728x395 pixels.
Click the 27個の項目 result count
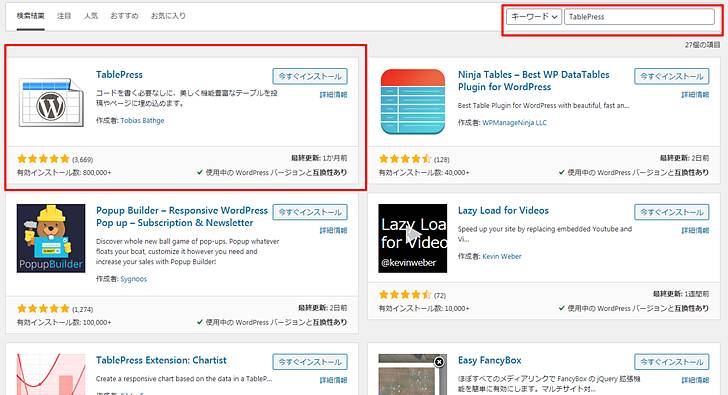pos(702,45)
